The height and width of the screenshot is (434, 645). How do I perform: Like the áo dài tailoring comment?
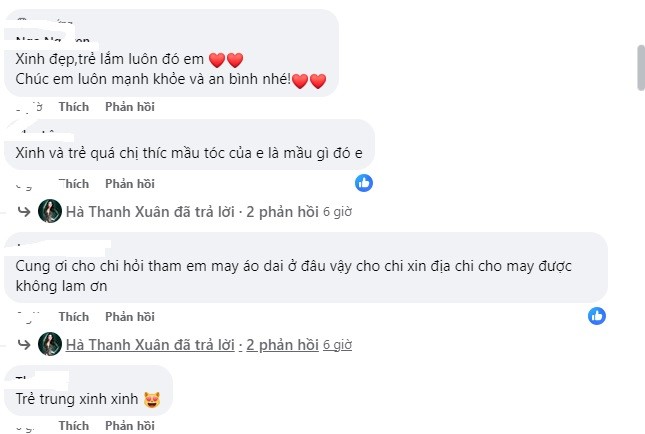[x=74, y=316]
